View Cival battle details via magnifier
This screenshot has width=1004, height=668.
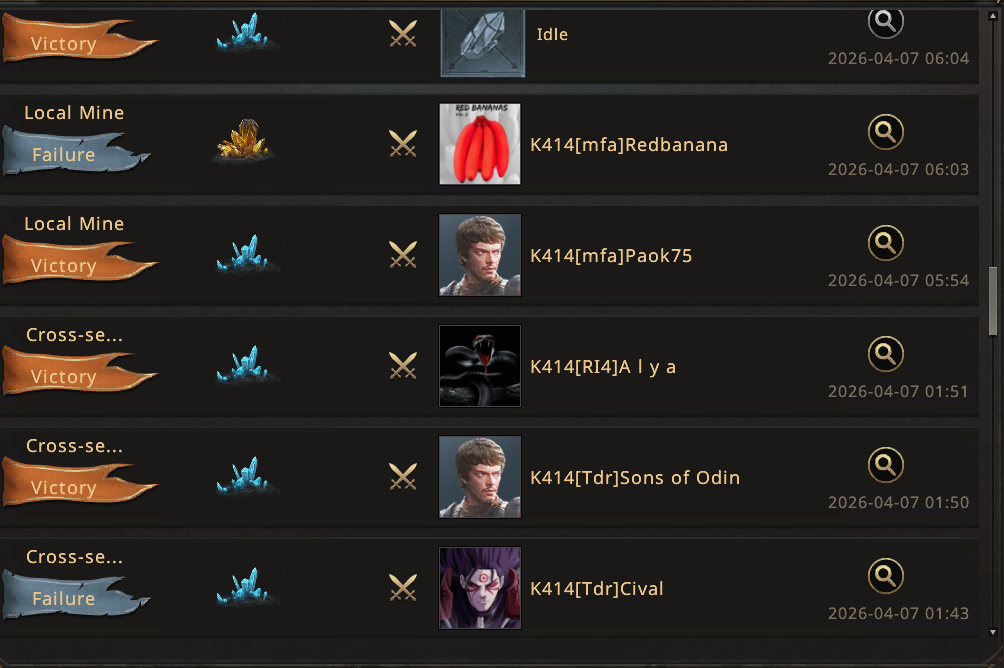[886, 576]
